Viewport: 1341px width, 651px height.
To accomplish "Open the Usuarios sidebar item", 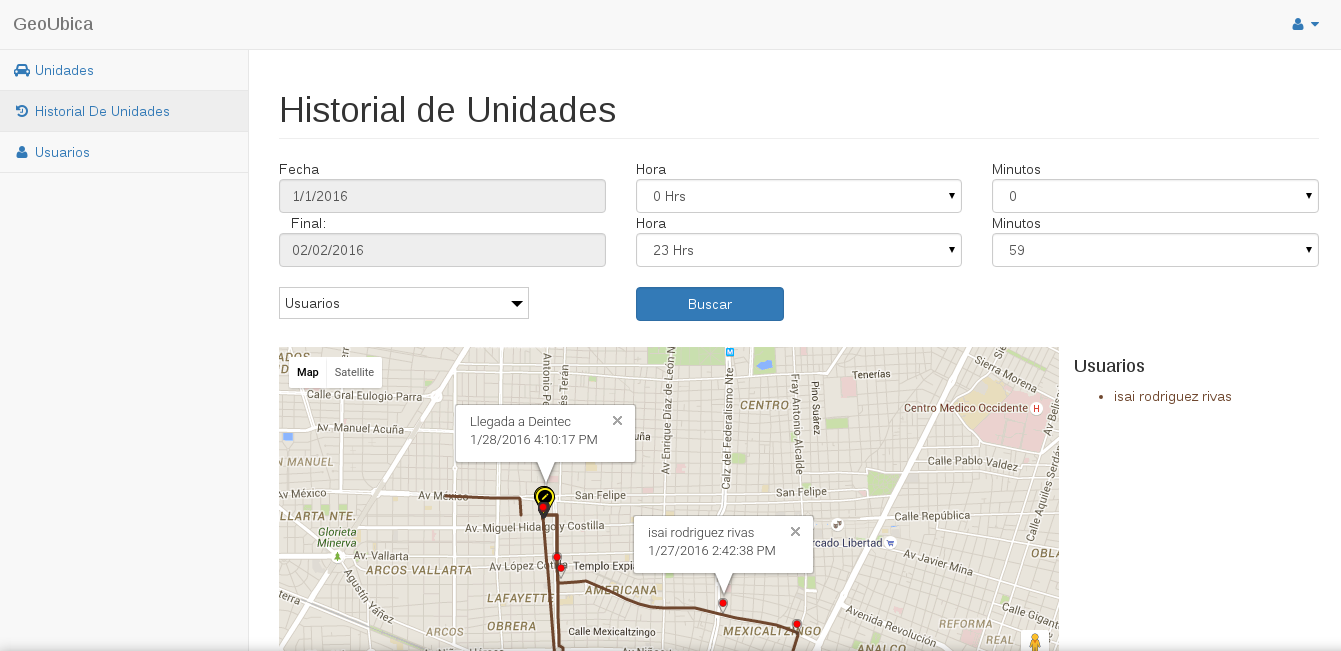I will 124,152.
